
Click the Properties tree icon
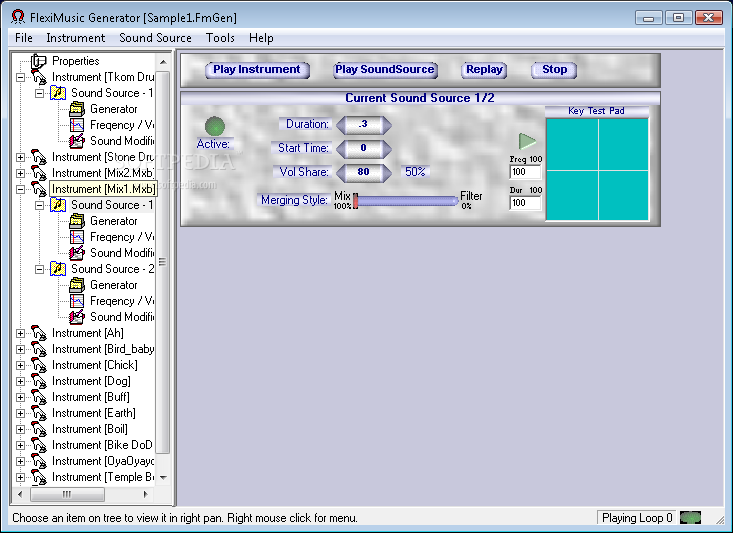click(x=38, y=61)
